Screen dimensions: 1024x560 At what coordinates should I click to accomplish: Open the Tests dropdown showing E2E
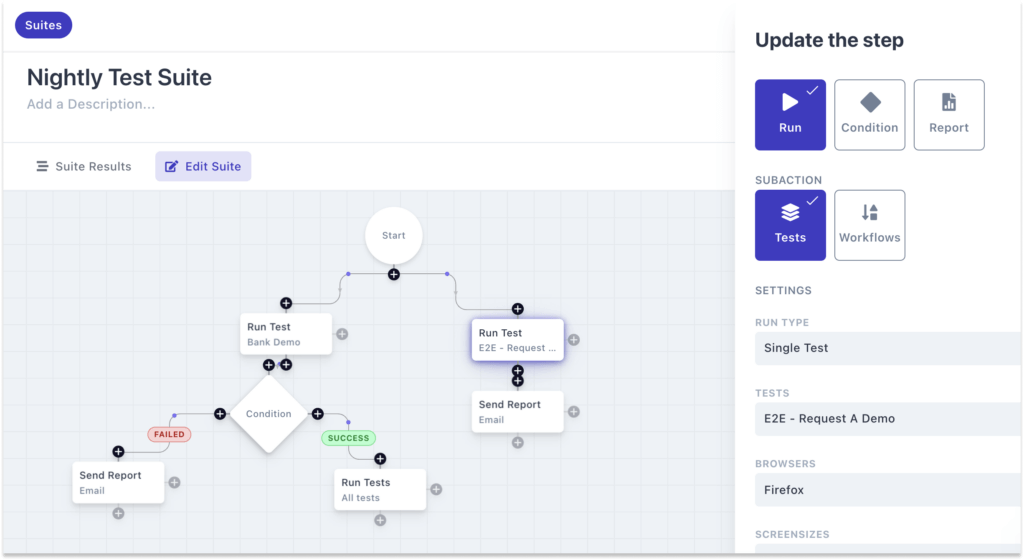[x=888, y=419]
